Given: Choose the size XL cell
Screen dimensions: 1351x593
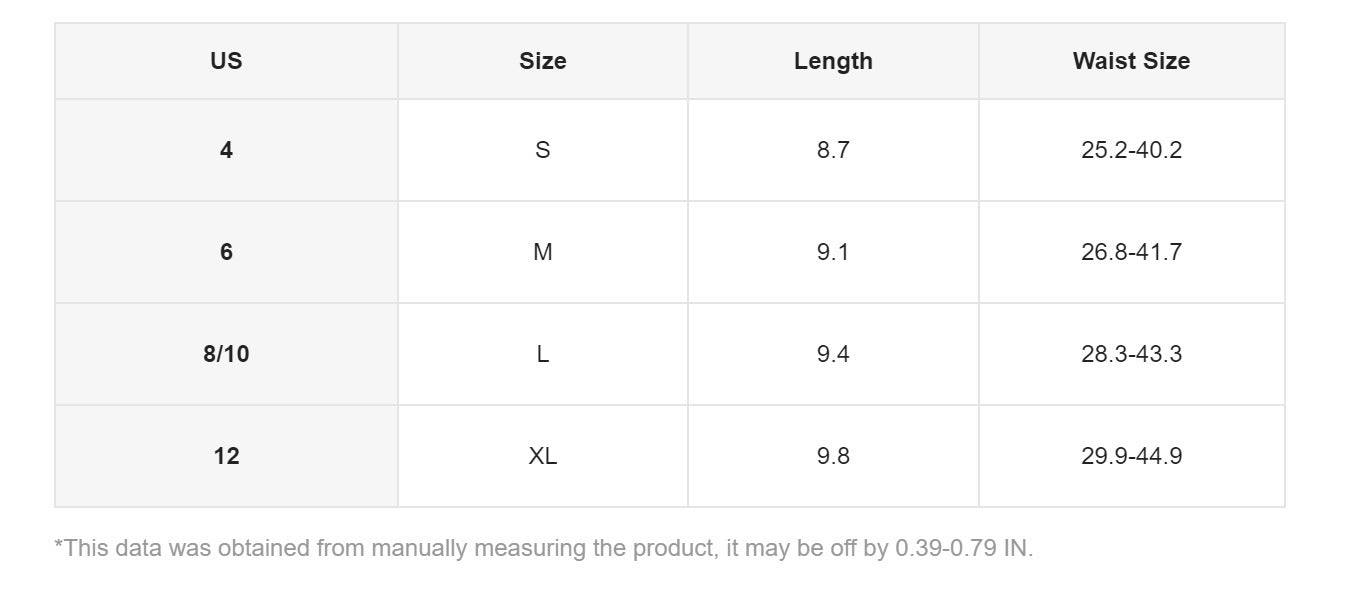Looking at the screenshot, I should [x=542, y=456].
